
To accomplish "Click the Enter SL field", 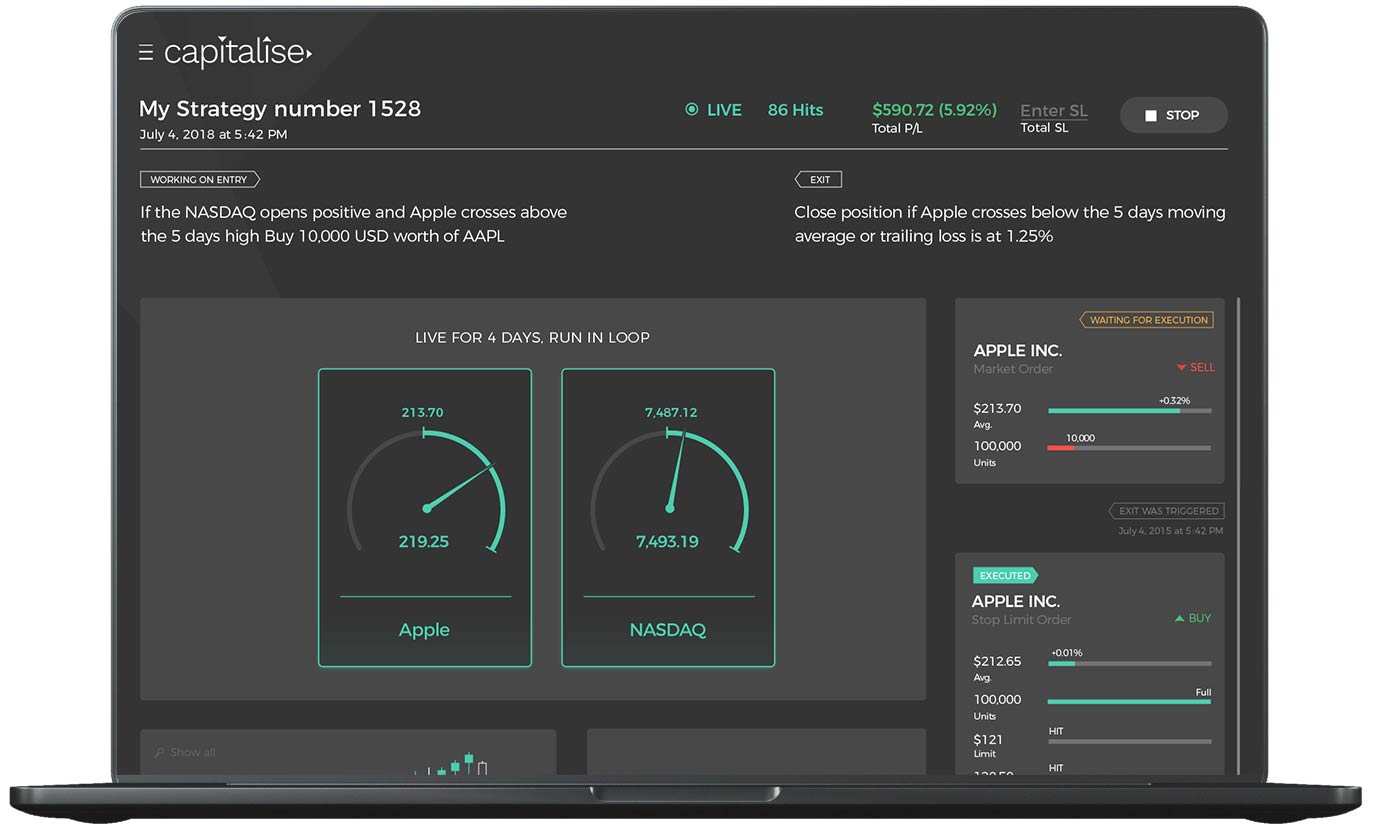I will pyautogui.click(x=1054, y=111).
